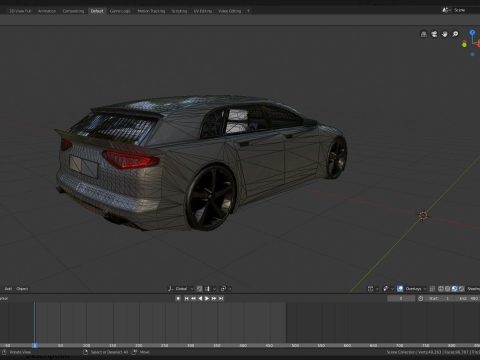Open the scene browse dropdown icon
Image resolution: width=480 pixels, height=360 pixels.
(446, 10)
